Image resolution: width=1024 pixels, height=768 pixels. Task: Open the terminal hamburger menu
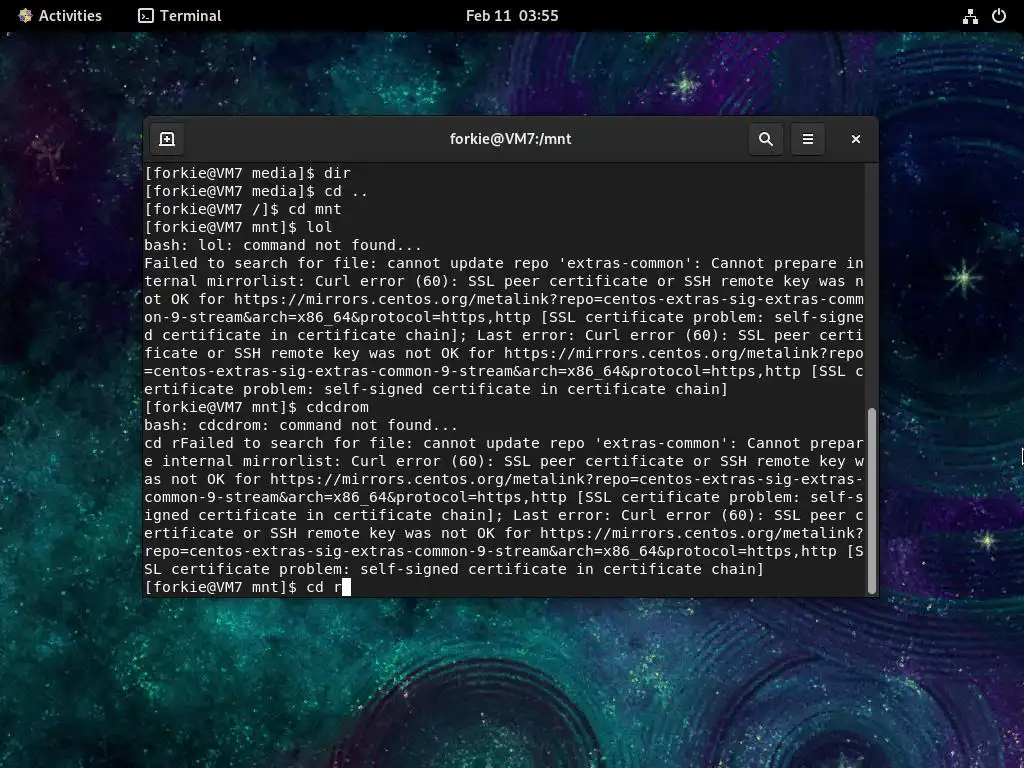point(808,139)
